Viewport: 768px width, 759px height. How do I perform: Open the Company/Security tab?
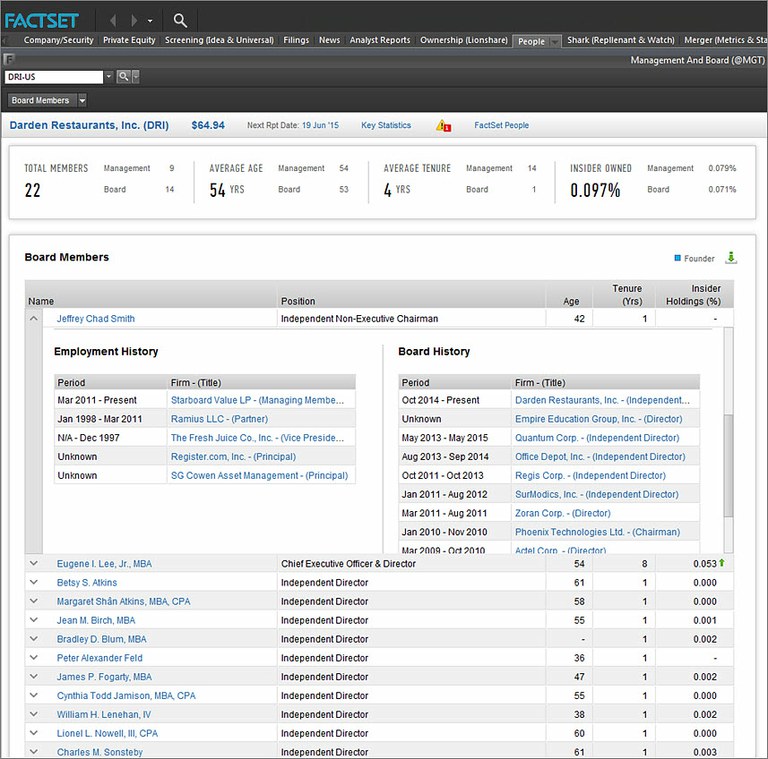[58, 40]
